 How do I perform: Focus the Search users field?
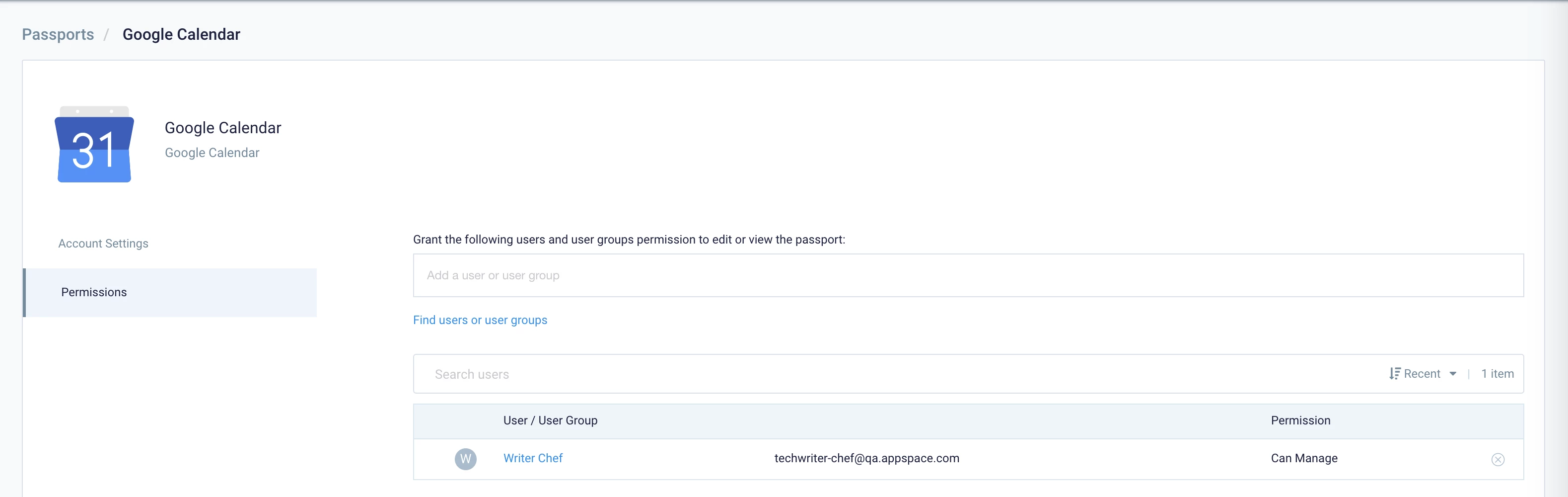point(901,374)
